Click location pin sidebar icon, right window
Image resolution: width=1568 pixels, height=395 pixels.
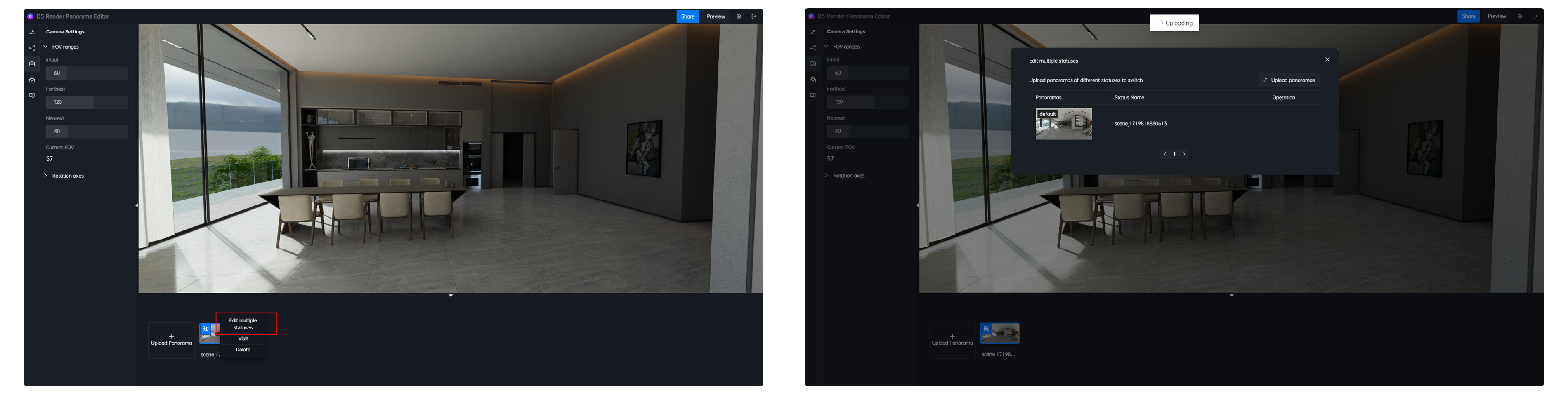click(x=812, y=80)
